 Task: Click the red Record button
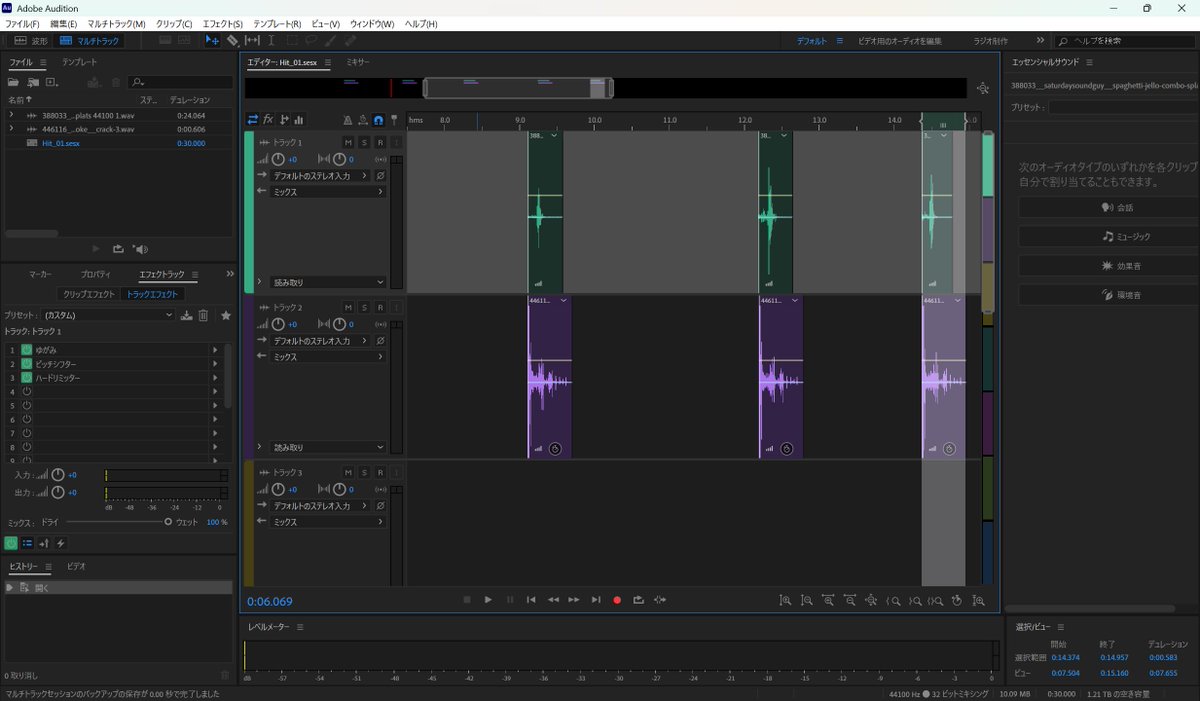point(617,600)
